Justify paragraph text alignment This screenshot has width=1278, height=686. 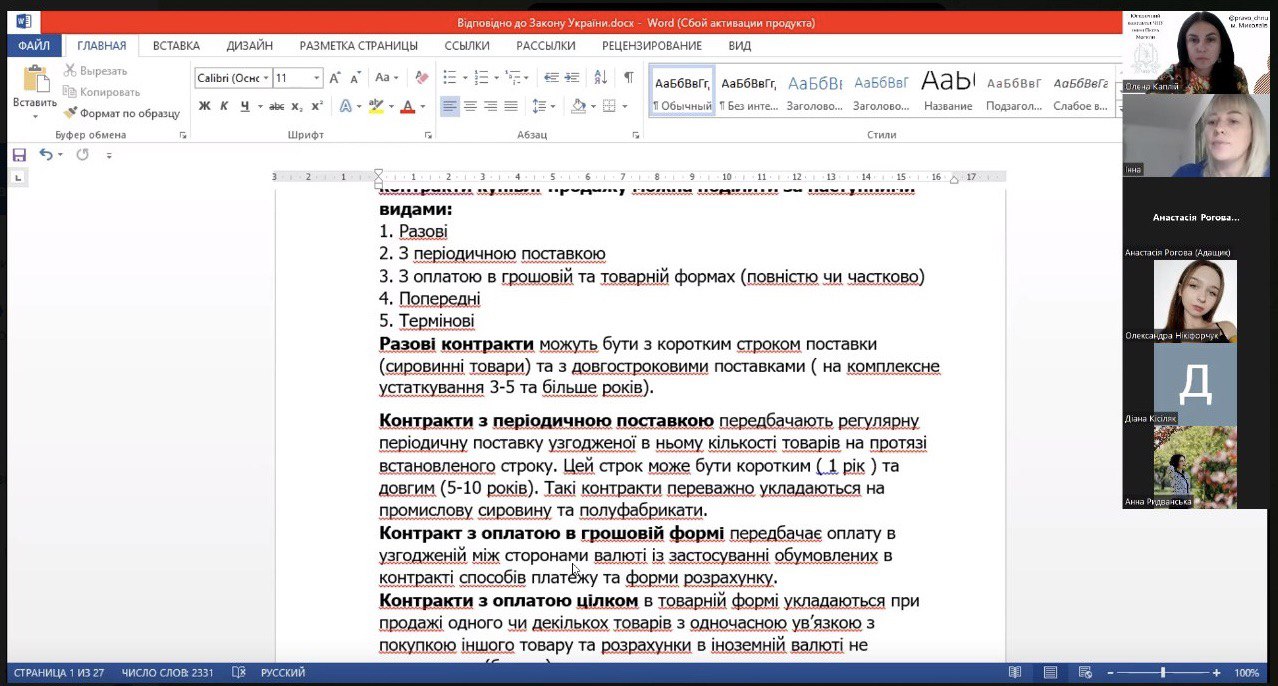(511, 106)
